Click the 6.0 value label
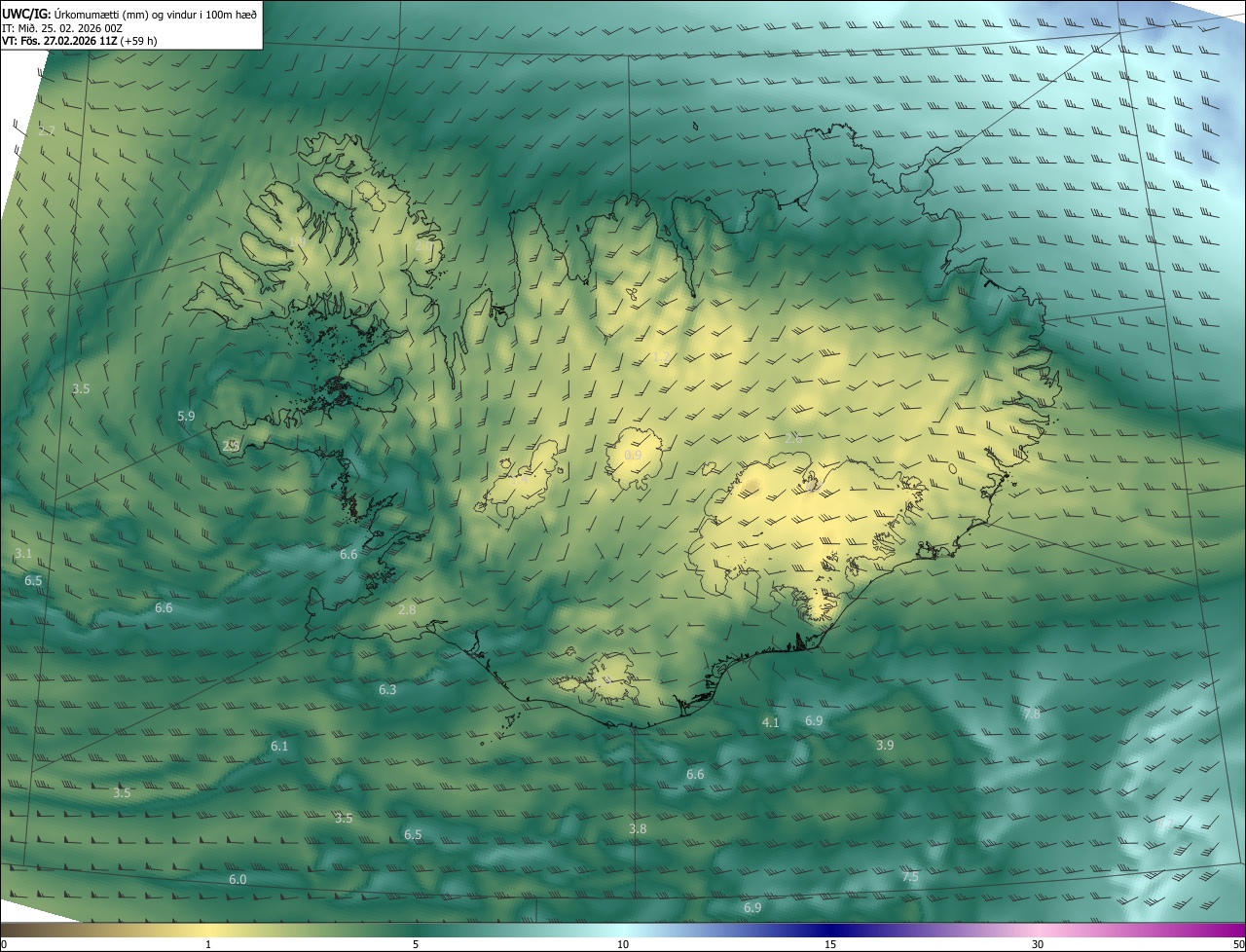Viewport: 1246px width, 952px height. (238, 879)
